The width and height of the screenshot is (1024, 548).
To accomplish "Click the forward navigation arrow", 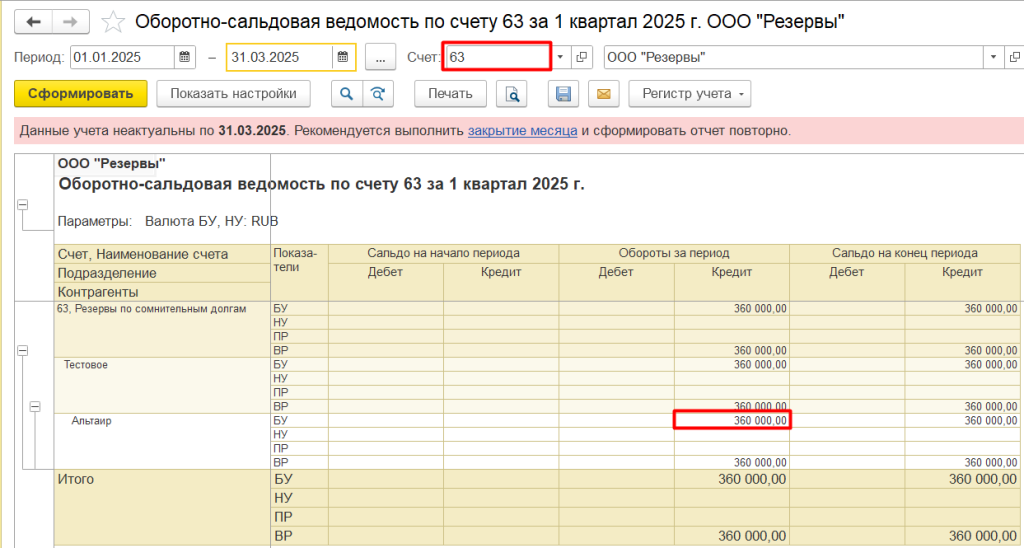I will [x=70, y=22].
